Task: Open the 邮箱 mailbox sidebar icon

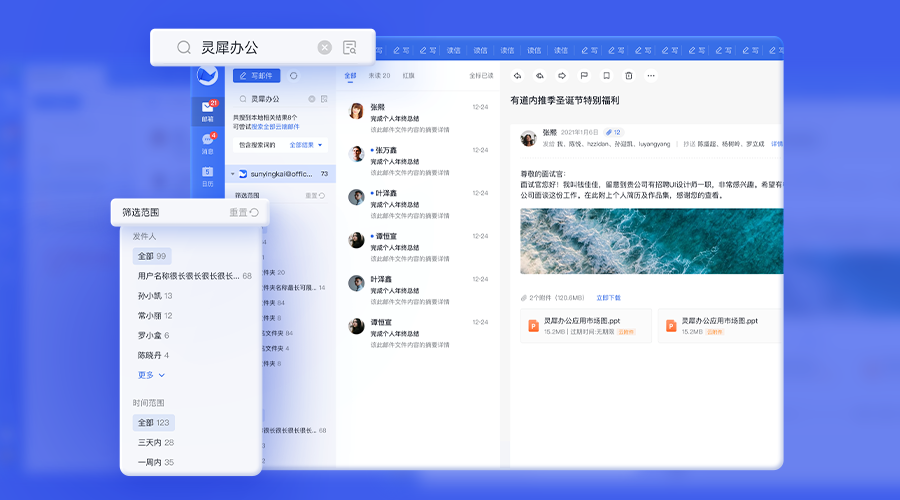Action: click(x=208, y=111)
